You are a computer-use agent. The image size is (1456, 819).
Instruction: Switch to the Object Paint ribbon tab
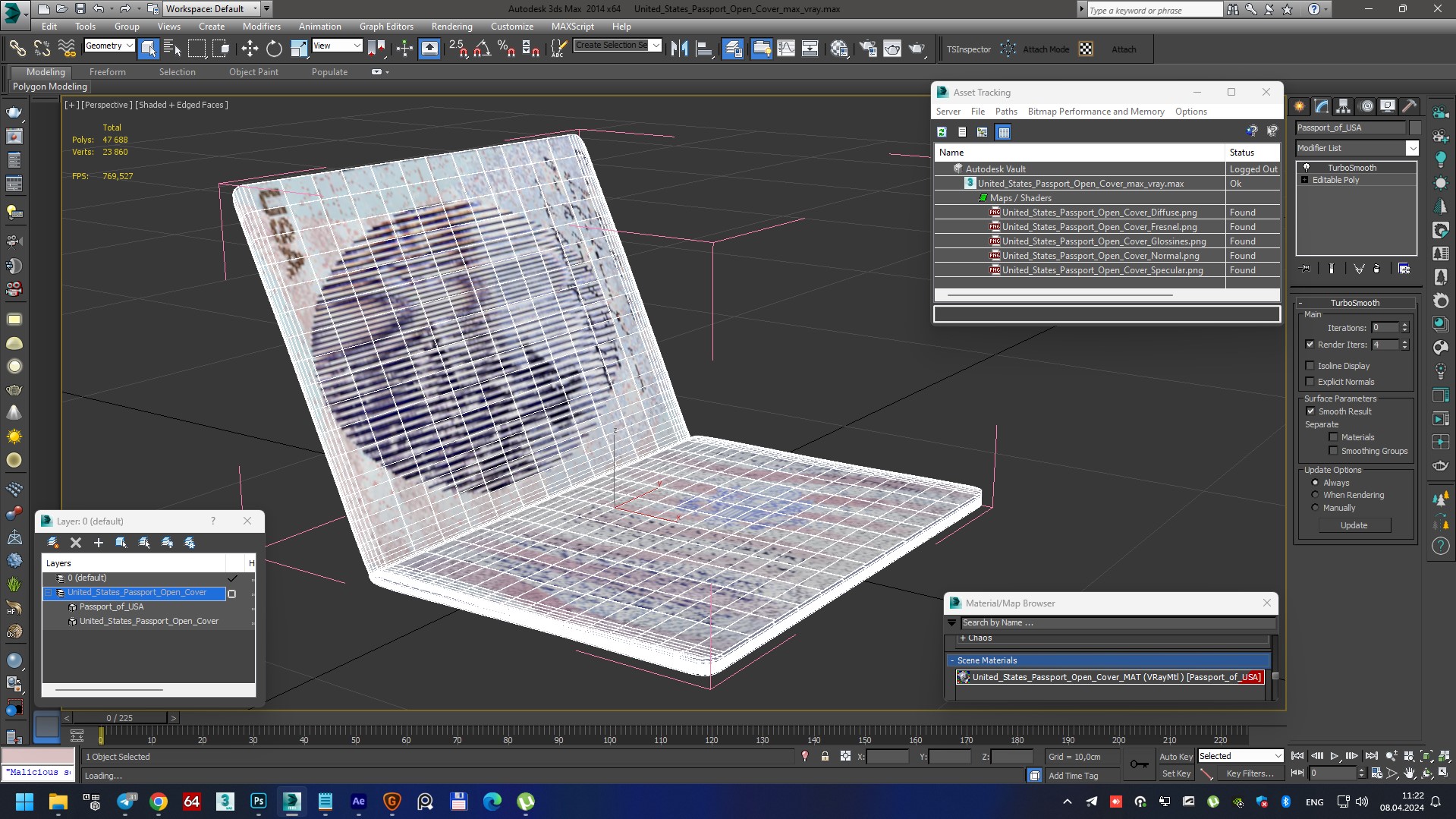click(x=253, y=72)
